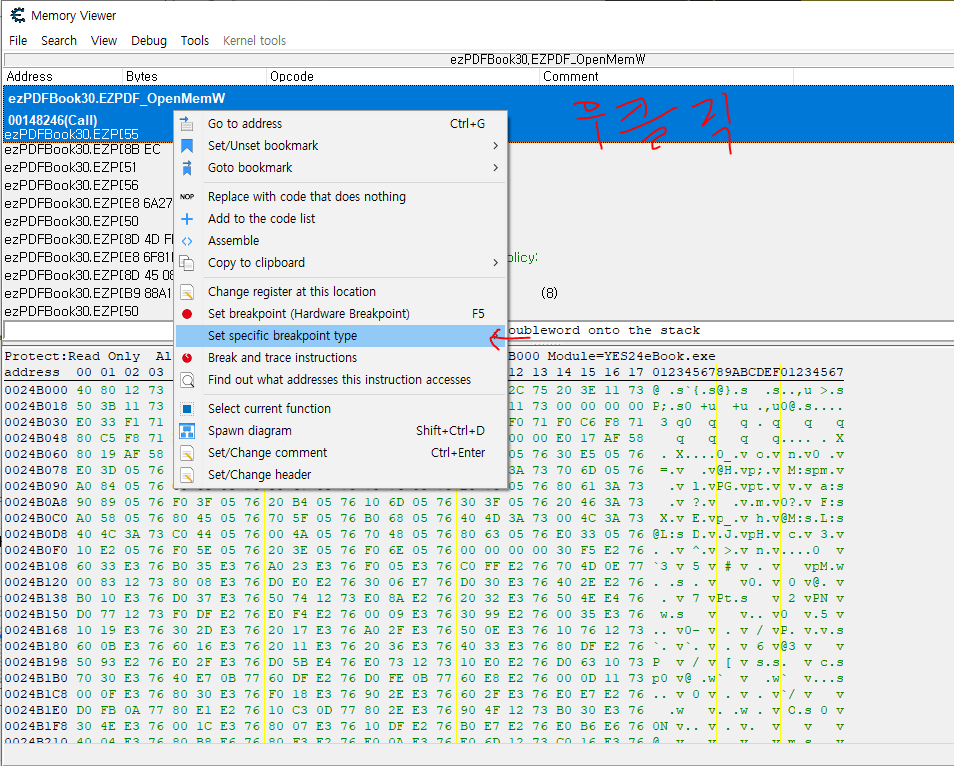
Task: Click the Spawn diagram icon
Action: click(x=187, y=431)
